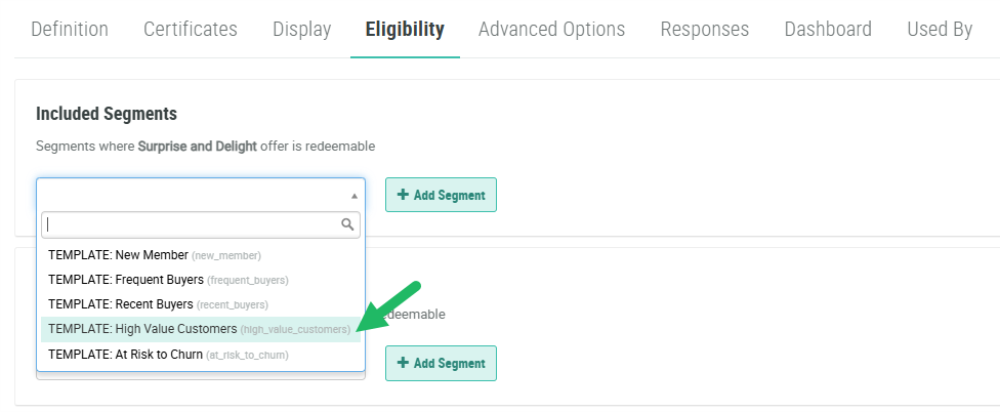This screenshot has height=412, width=1000.
Task: Open the Responses tab
Action: point(704,29)
